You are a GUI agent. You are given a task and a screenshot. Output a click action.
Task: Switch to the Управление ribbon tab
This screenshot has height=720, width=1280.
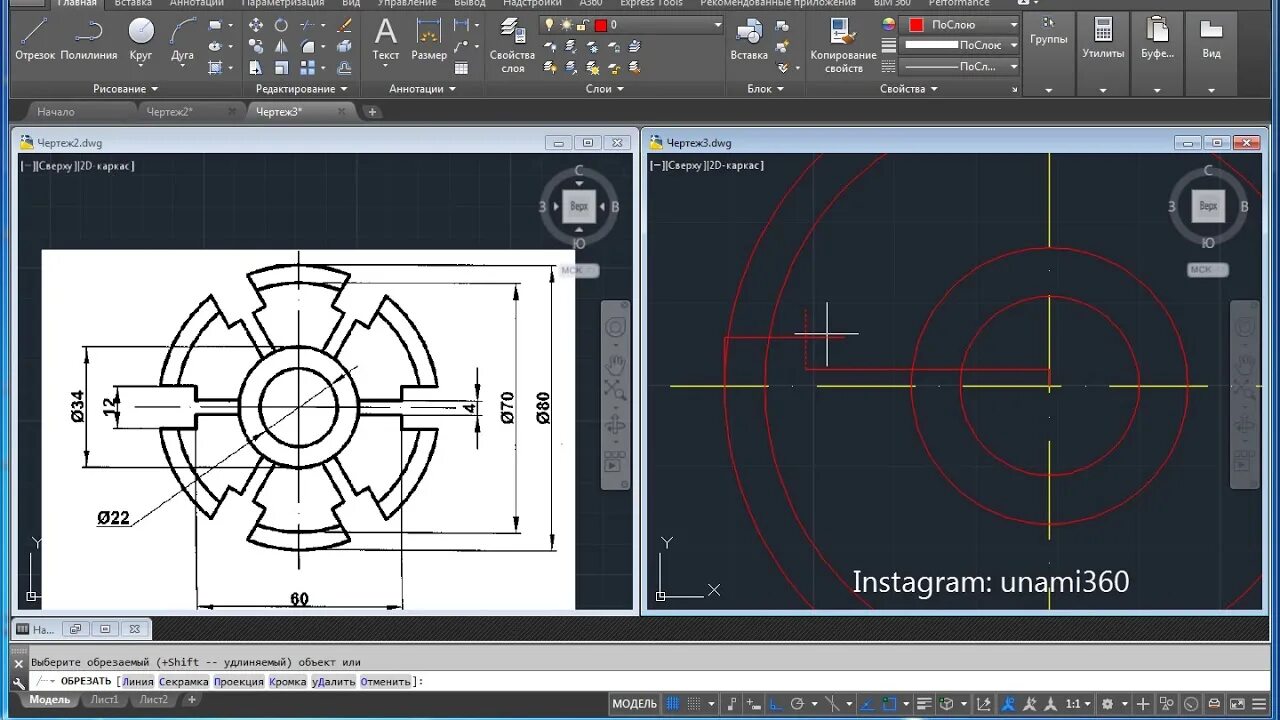pos(407,3)
